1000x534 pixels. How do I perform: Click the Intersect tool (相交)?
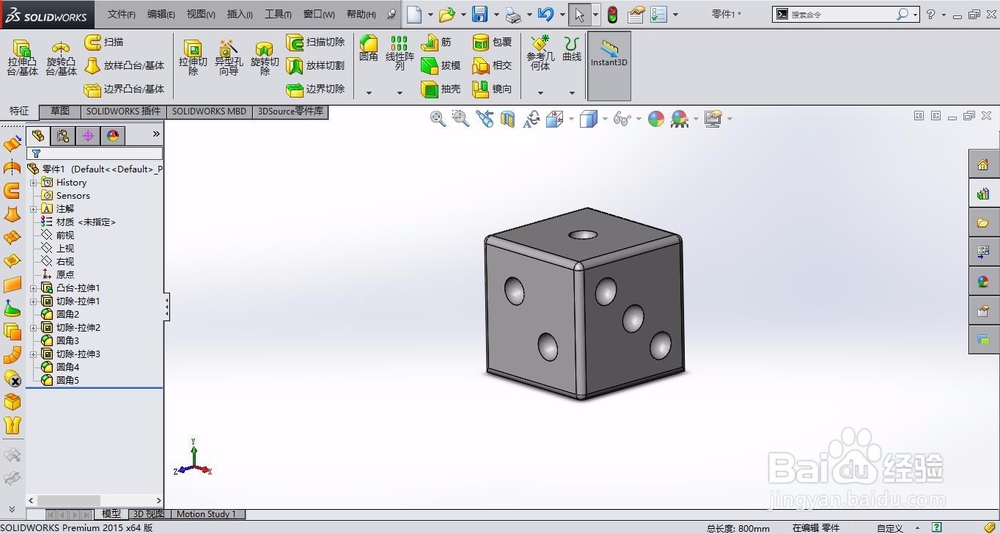tap(492, 65)
